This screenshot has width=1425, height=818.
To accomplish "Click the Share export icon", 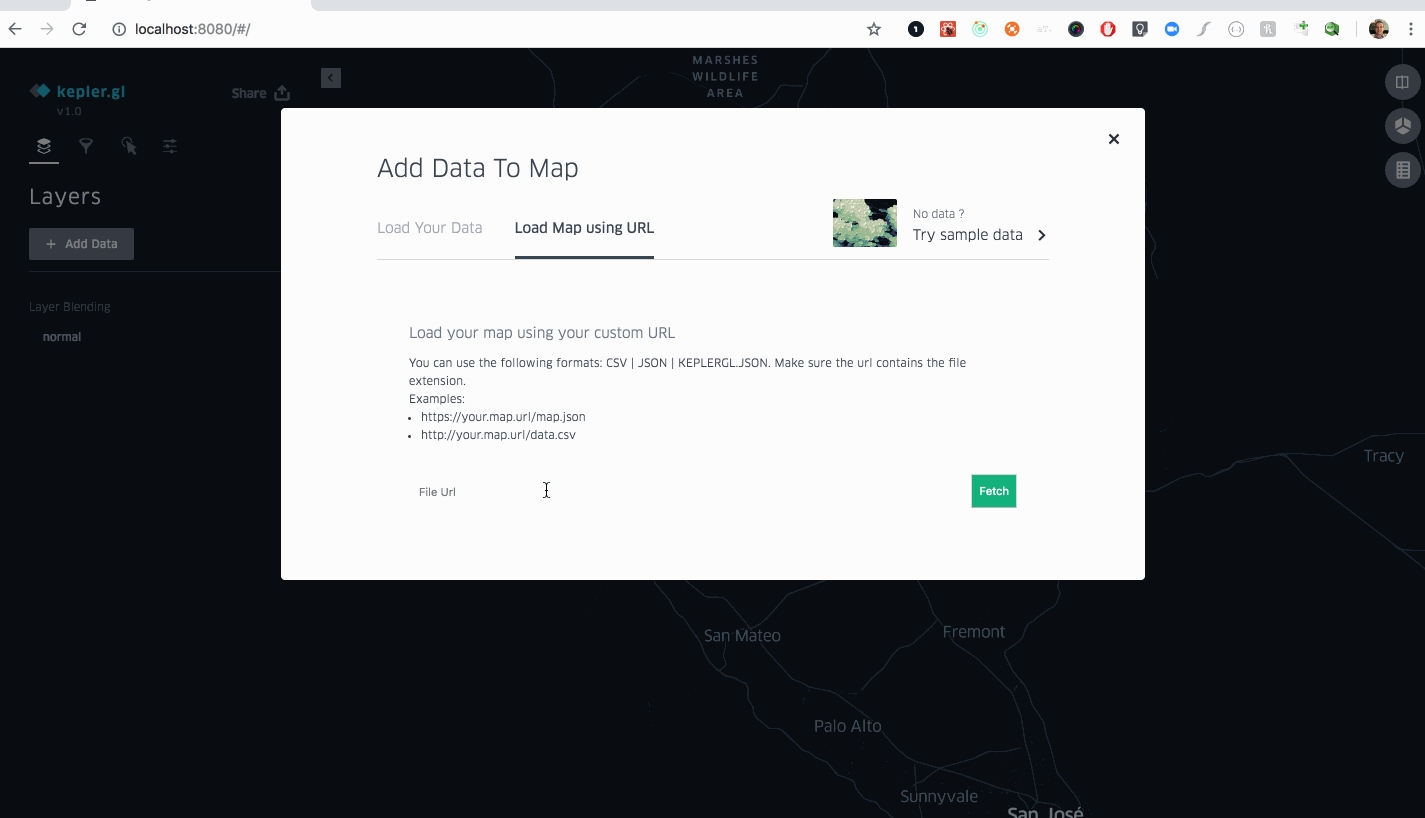I will coord(282,93).
